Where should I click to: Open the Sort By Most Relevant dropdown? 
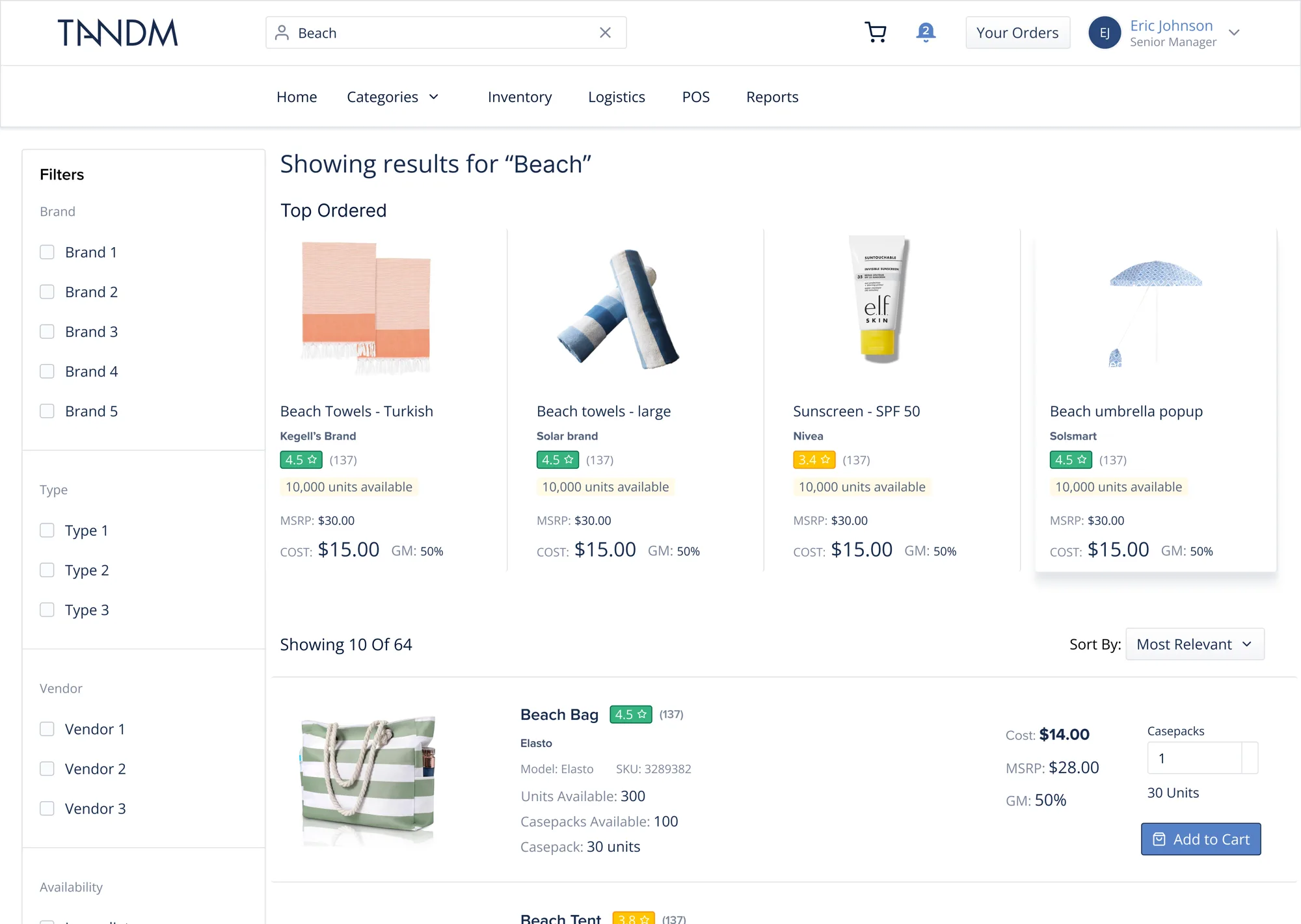1195,644
